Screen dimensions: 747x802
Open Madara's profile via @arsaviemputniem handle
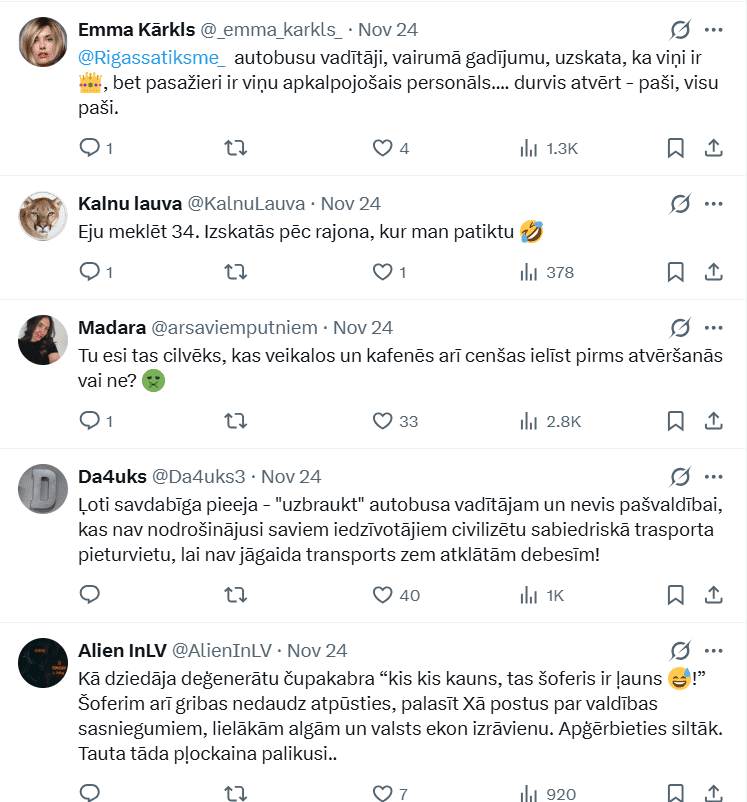click(x=234, y=328)
